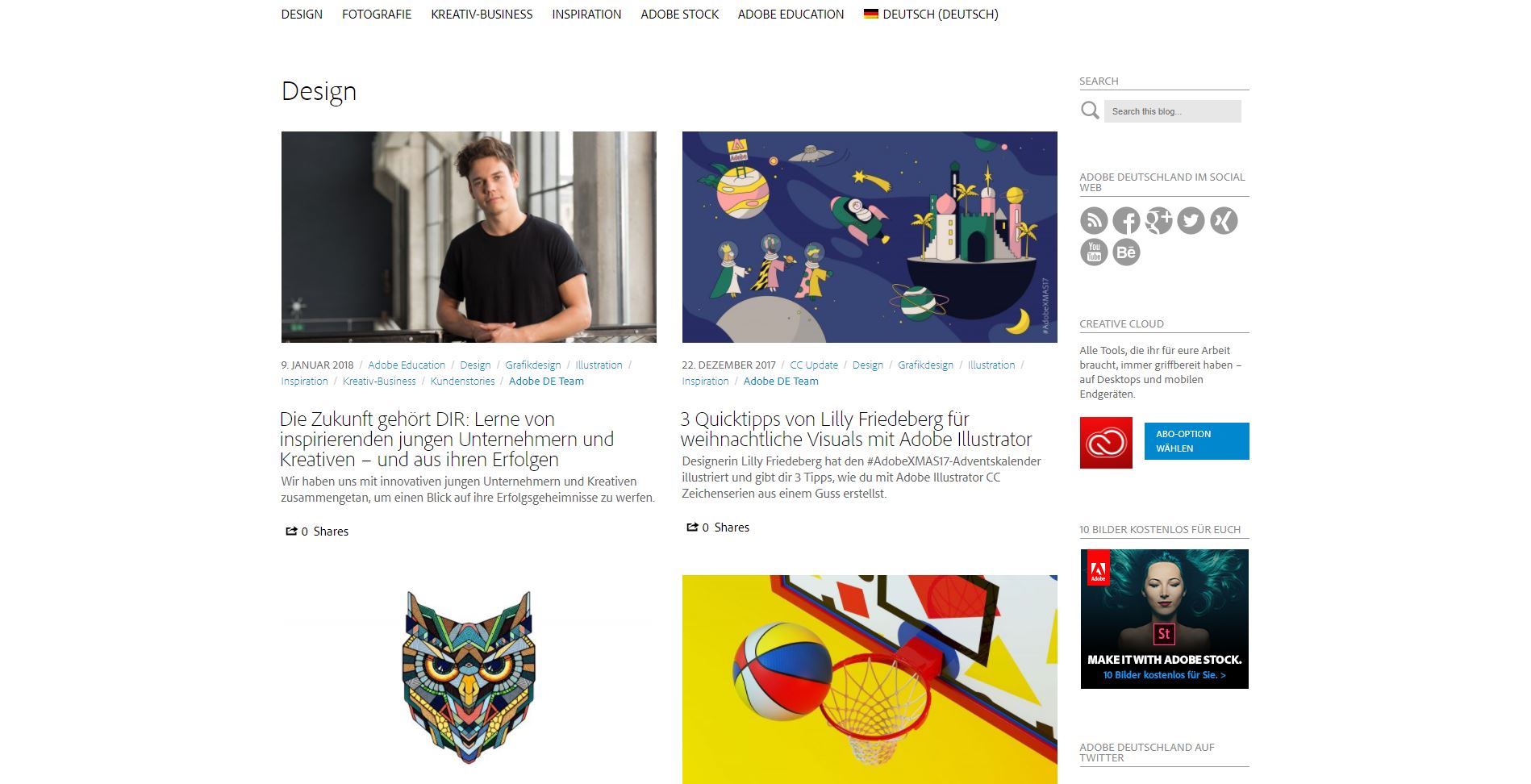Image resolution: width=1531 pixels, height=784 pixels.
Task: Open the YouTube social icon
Action: point(1094,252)
